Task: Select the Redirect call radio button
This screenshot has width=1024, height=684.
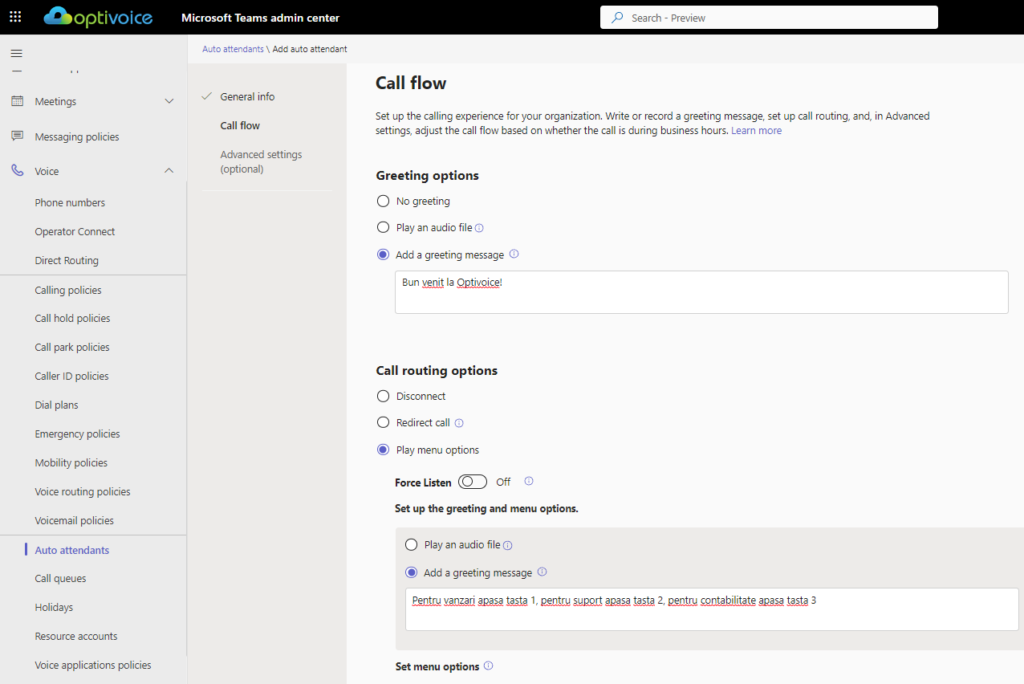Action: [383, 423]
